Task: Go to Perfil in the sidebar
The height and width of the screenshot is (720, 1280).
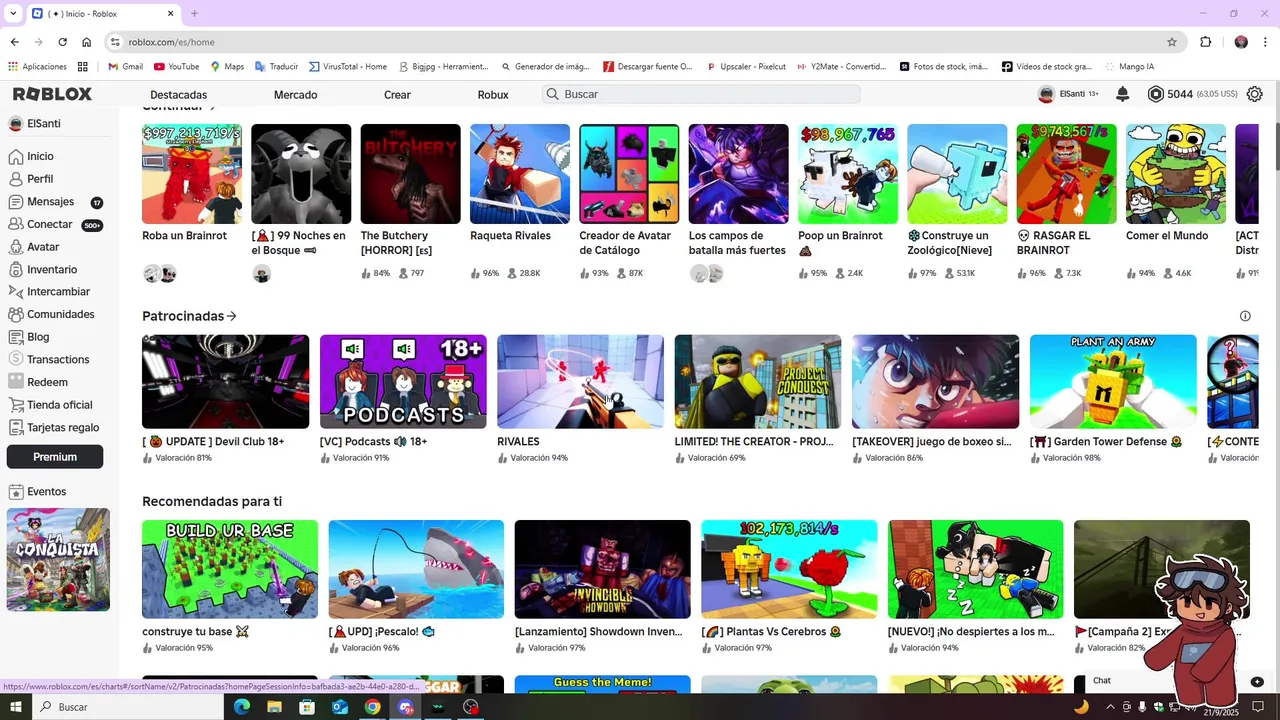Action: (40, 179)
